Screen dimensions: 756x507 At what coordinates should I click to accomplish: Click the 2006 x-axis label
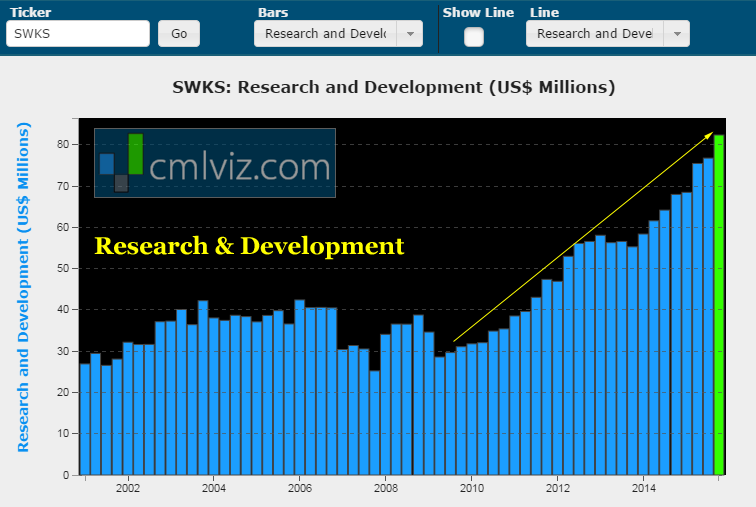pos(299,488)
